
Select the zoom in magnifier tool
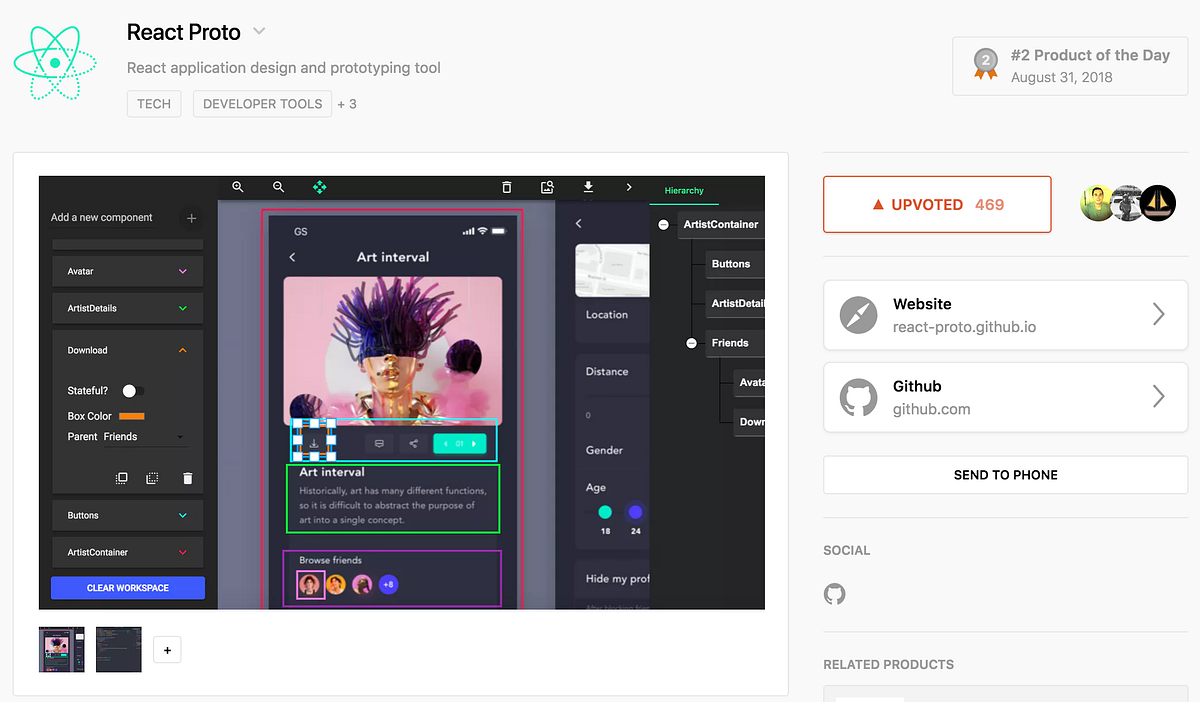238,187
